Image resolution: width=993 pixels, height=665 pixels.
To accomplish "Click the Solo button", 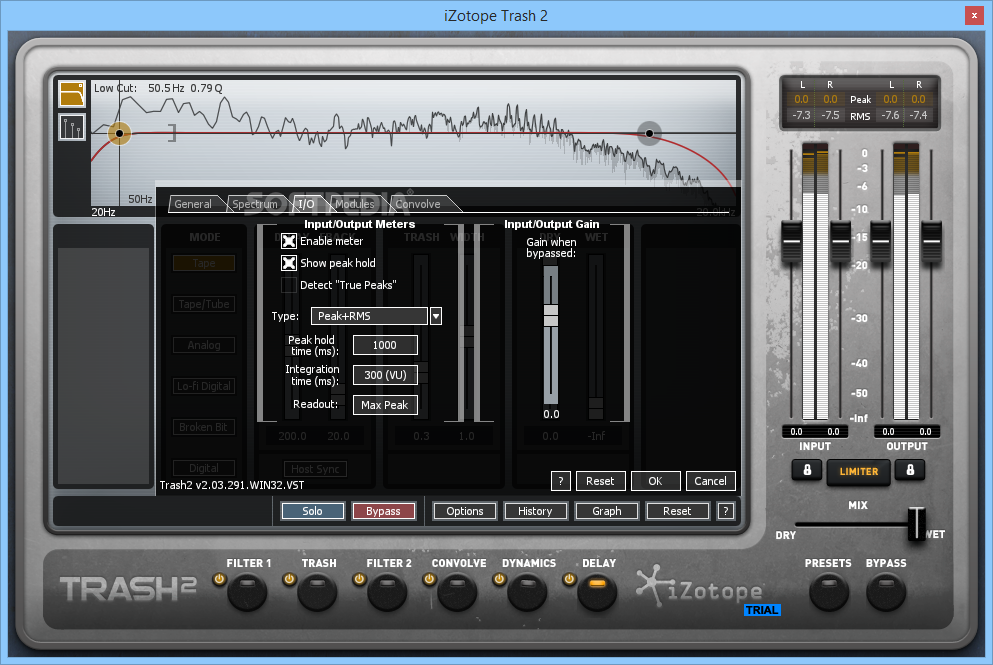I will (312, 511).
